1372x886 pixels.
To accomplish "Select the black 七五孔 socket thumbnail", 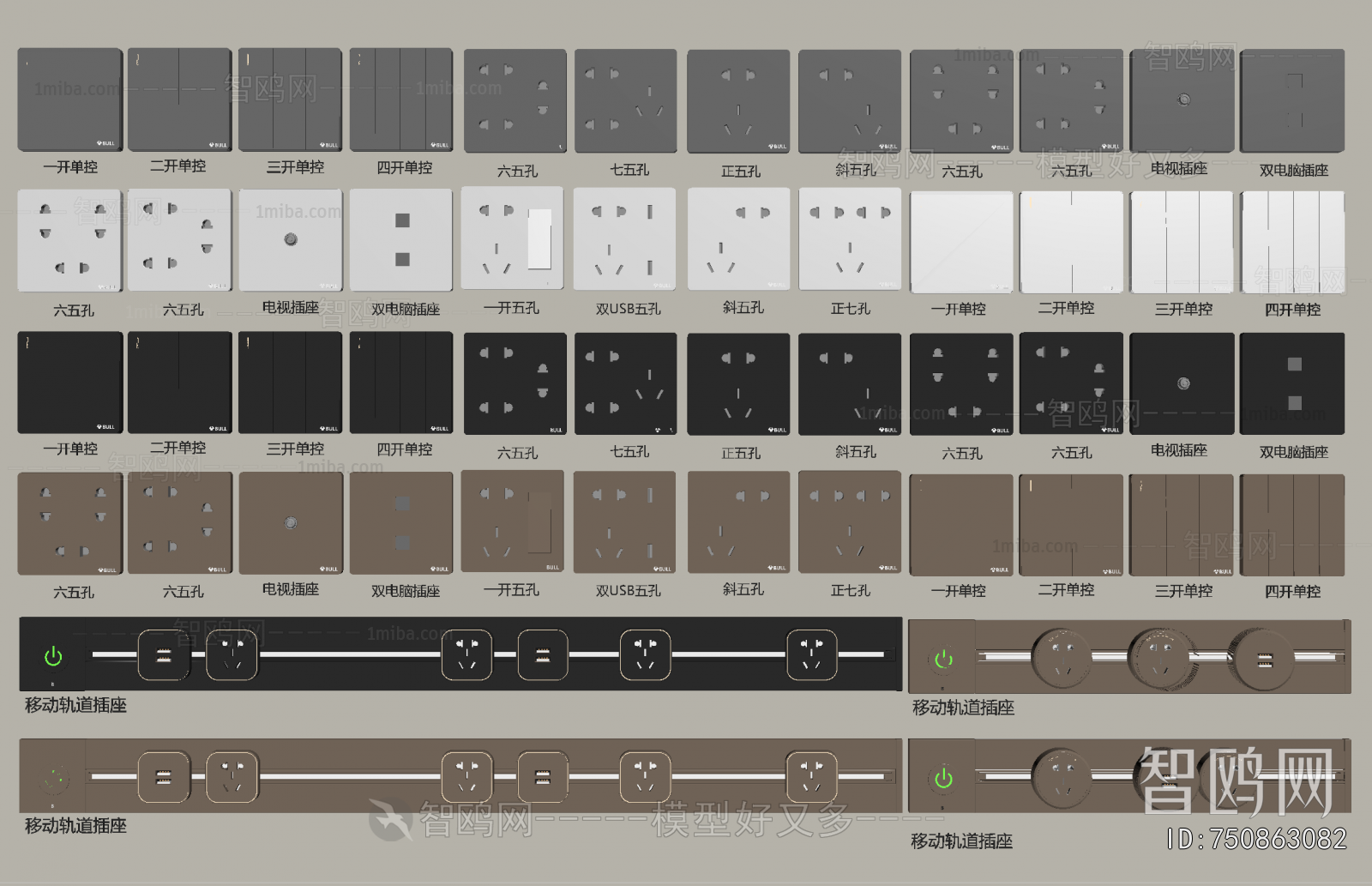I will click(625, 382).
